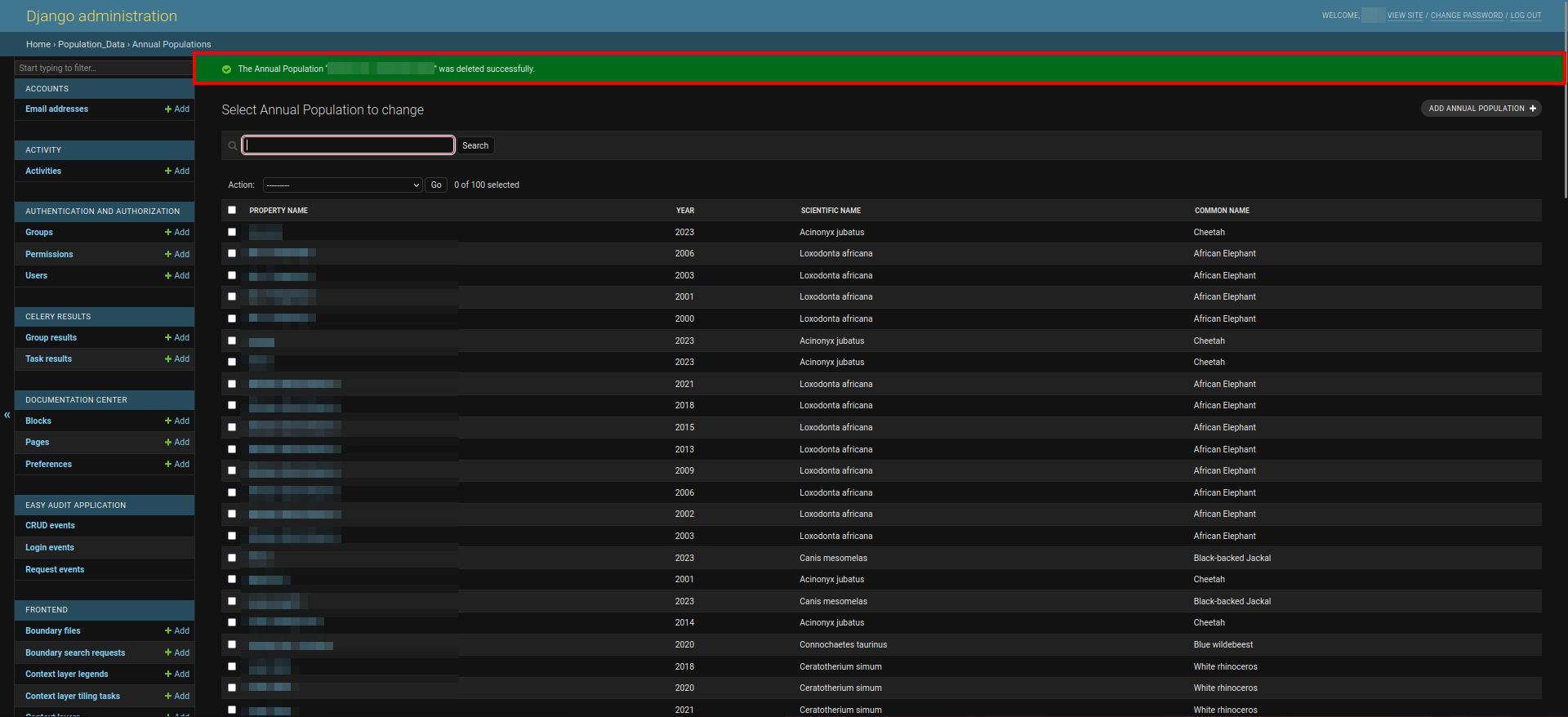Open CRUD events in sidebar
Viewport: 1568px width, 717px height.
(50, 526)
